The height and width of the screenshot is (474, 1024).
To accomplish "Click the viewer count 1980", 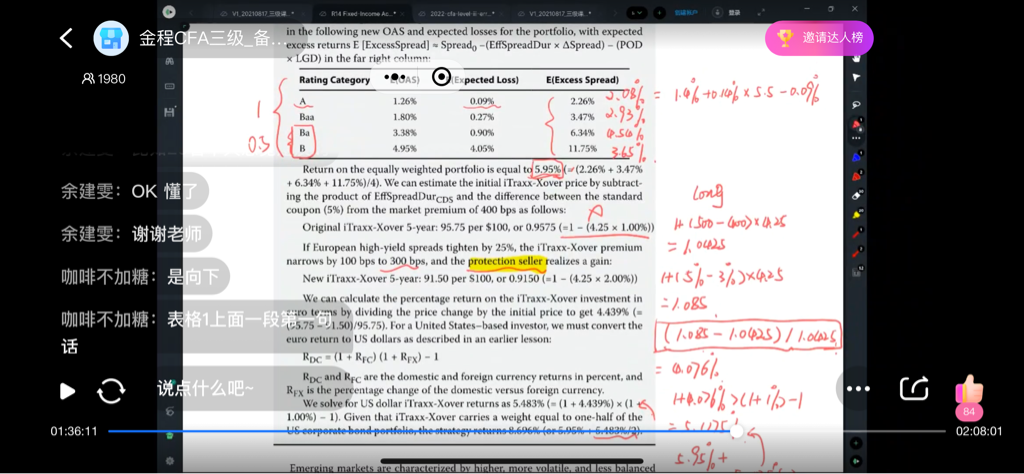I will (x=104, y=79).
